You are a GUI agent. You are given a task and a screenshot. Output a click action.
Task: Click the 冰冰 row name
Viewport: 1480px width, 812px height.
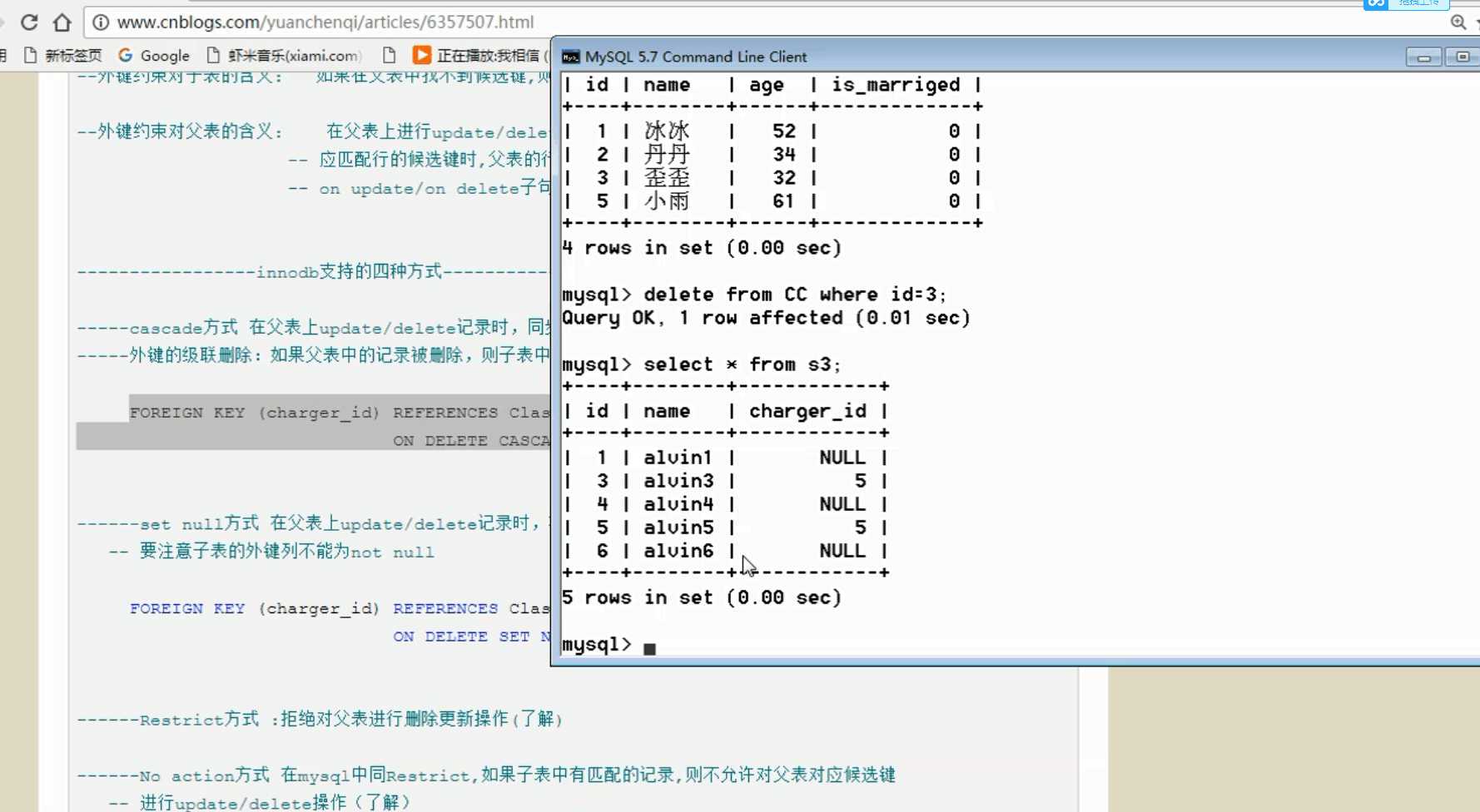point(667,131)
